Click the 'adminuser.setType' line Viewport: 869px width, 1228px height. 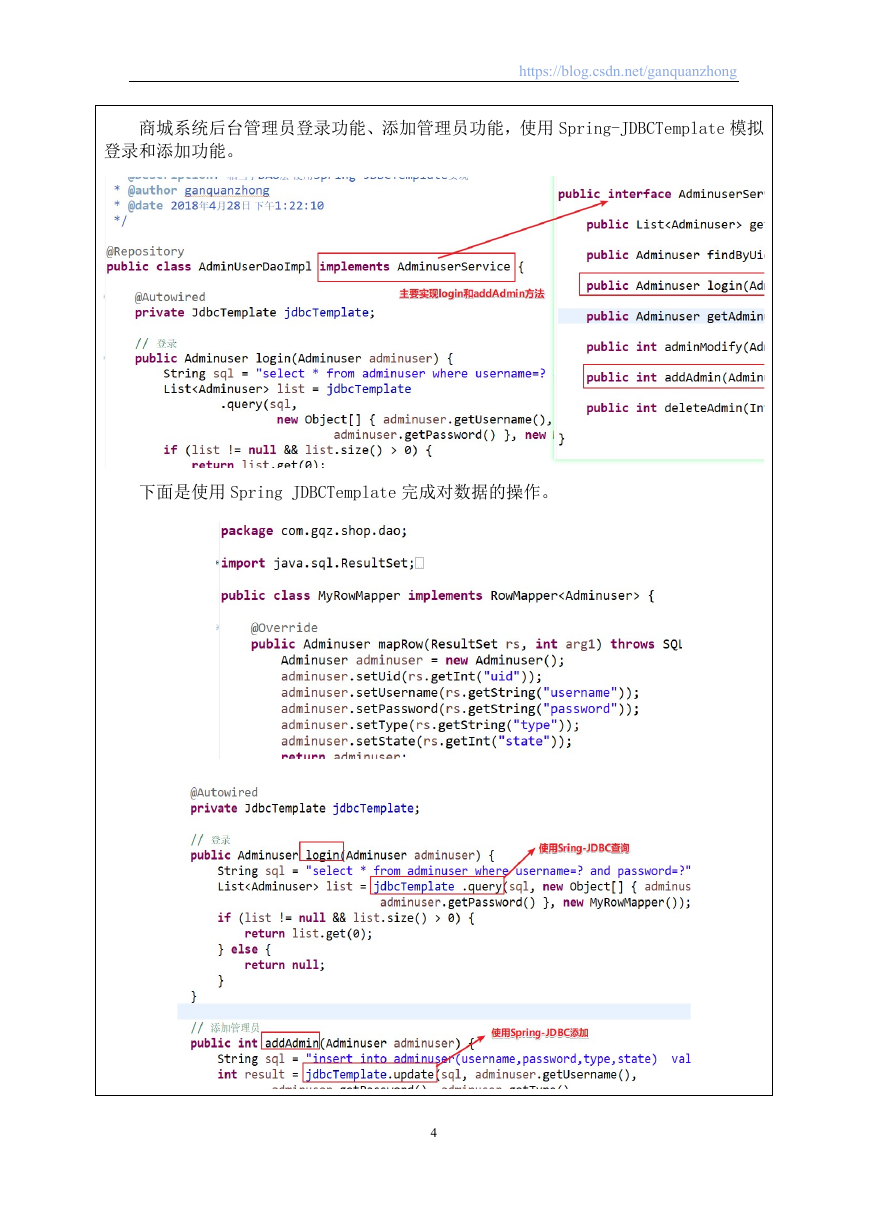(x=430, y=725)
